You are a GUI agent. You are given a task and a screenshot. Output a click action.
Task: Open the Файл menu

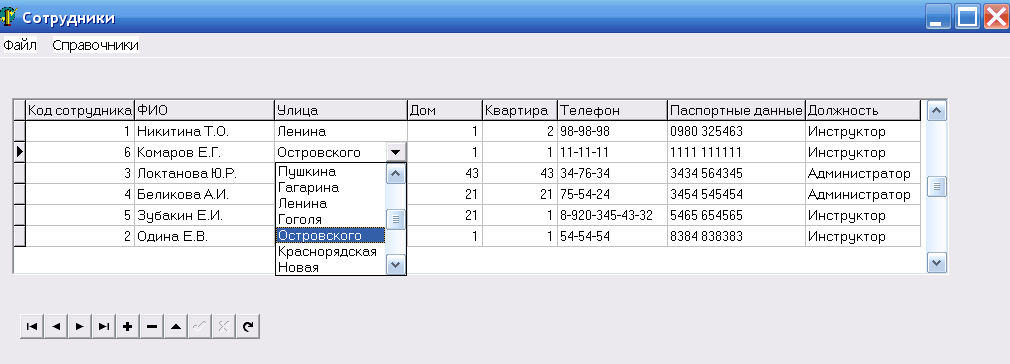point(20,45)
